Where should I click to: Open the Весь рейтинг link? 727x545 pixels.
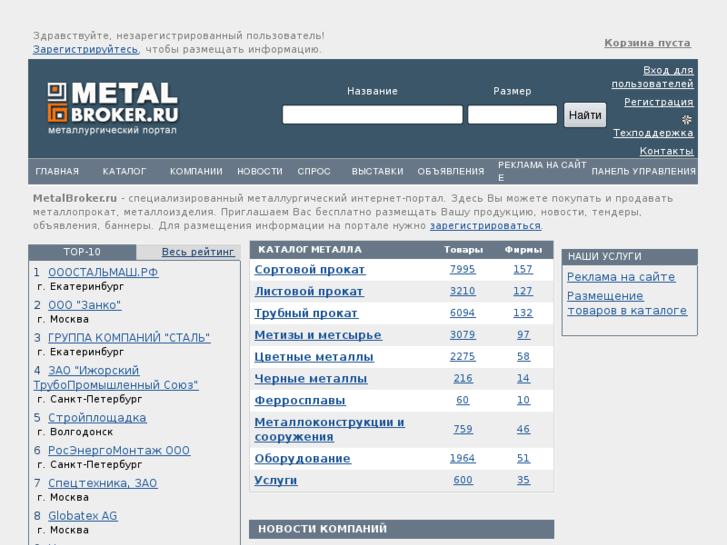pyautogui.click(x=198, y=252)
